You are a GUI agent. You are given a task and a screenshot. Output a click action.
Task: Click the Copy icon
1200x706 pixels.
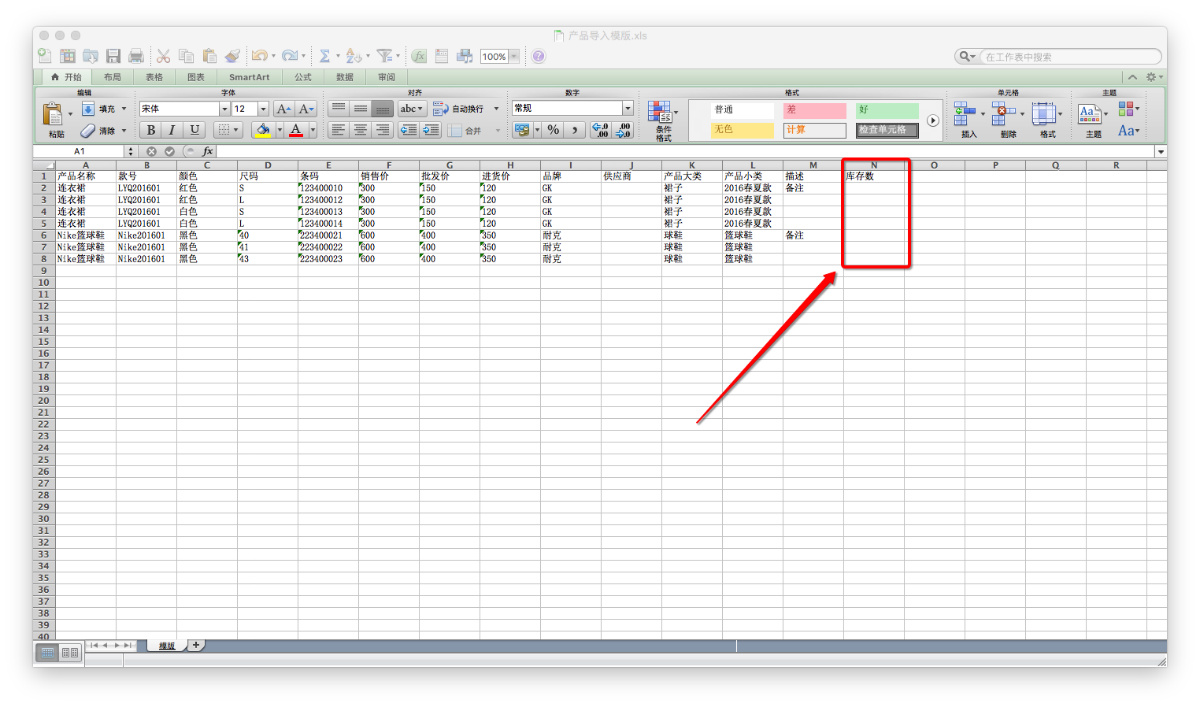(187, 57)
